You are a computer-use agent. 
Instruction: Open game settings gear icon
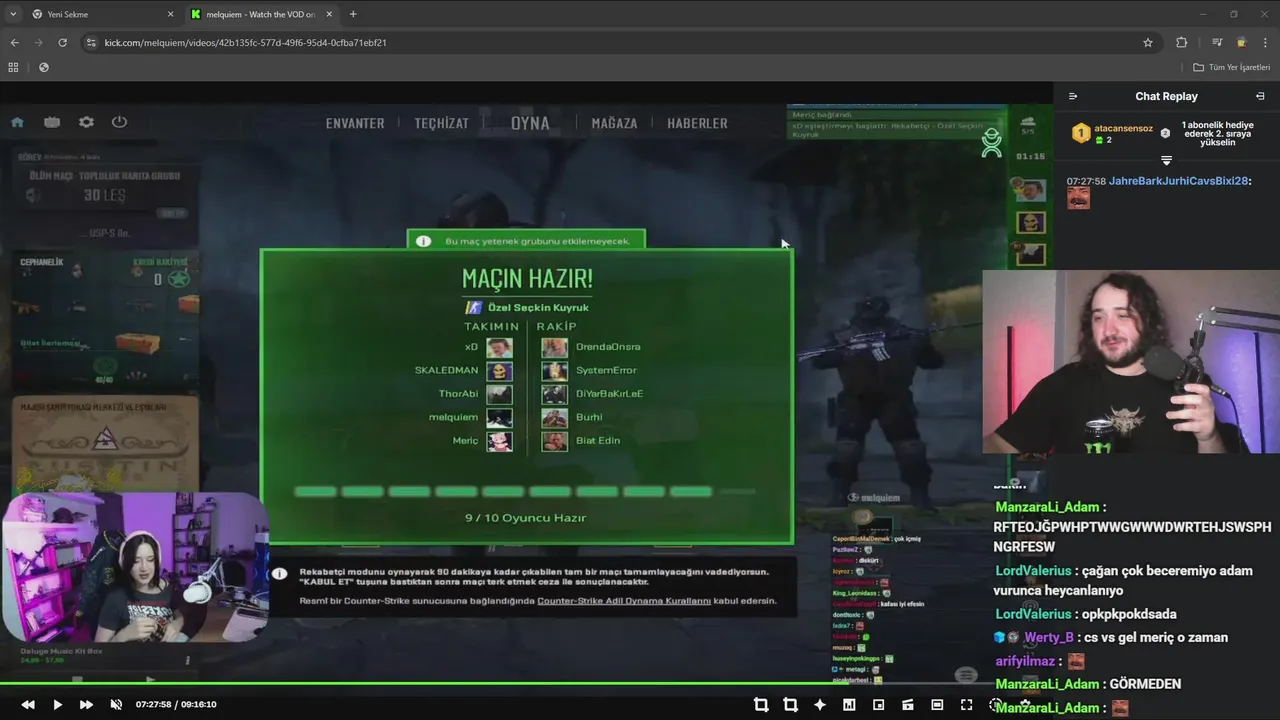tap(86, 122)
